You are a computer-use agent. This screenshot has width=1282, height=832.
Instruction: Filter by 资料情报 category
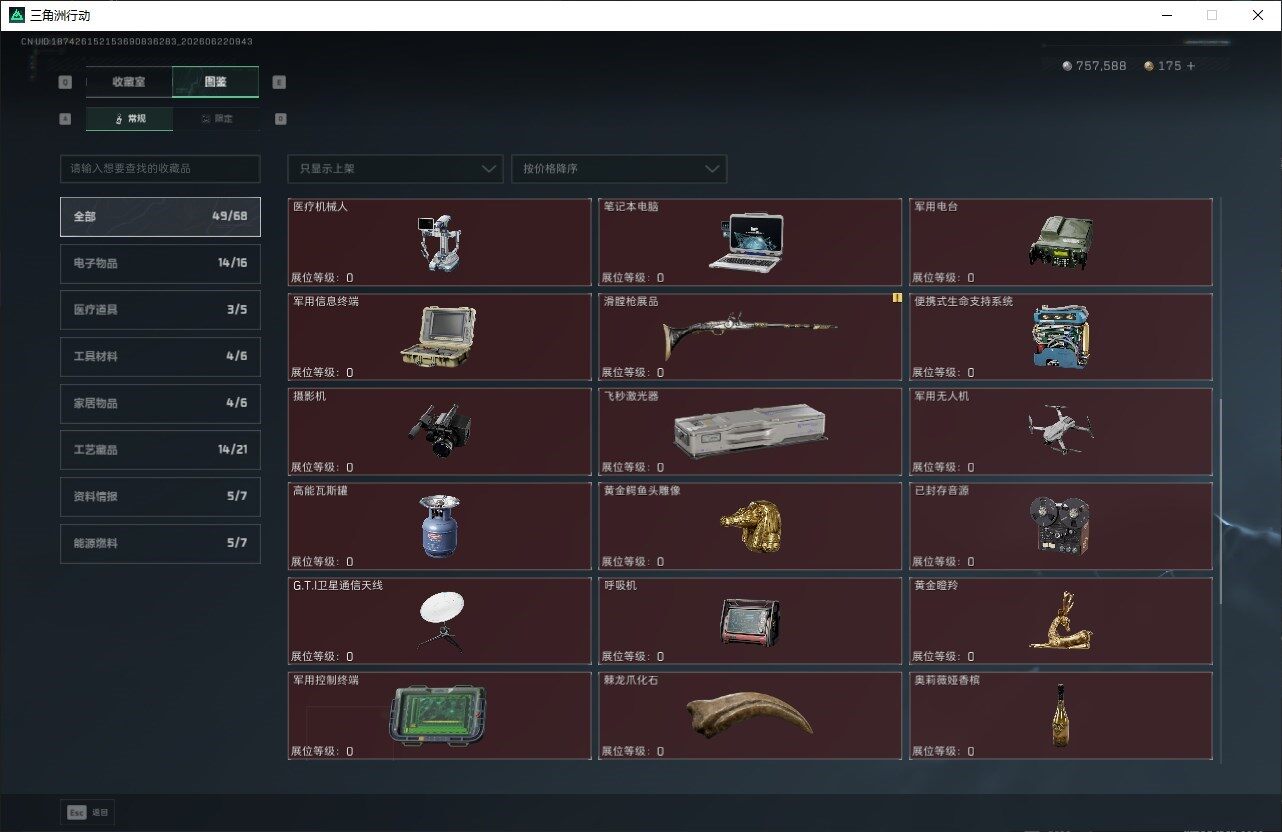(x=160, y=496)
